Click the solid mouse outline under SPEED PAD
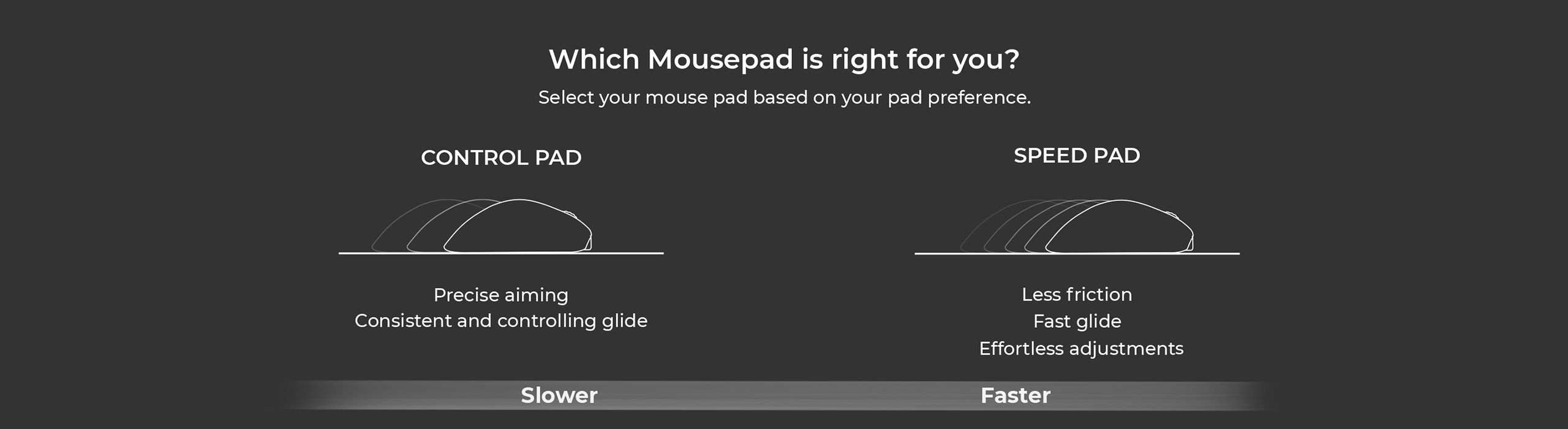 pos(1120,227)
